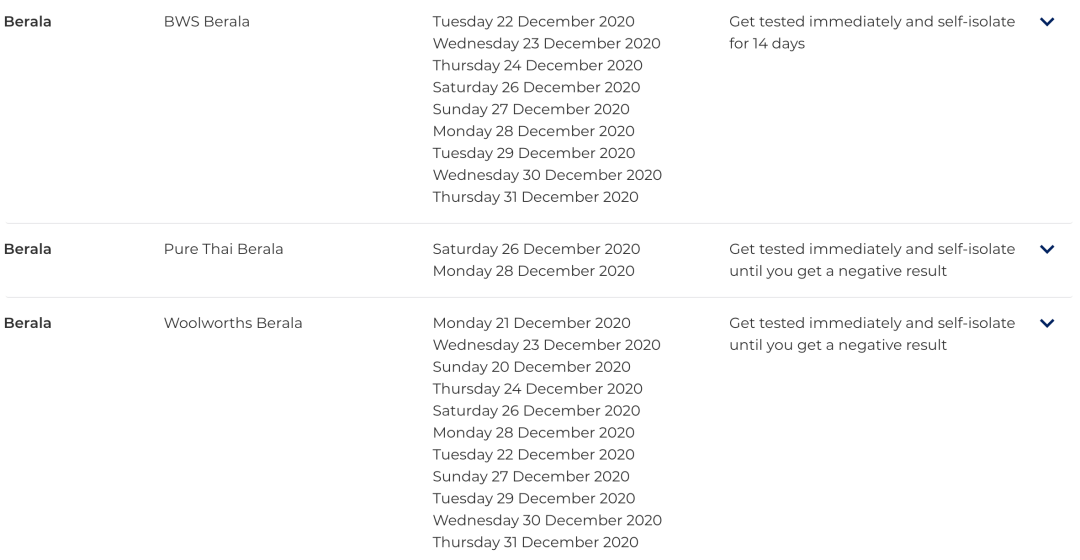Click Thursday 31 December 2020 under BWS Berala
The image size is (1080, 560).
(x=536, y=197)
